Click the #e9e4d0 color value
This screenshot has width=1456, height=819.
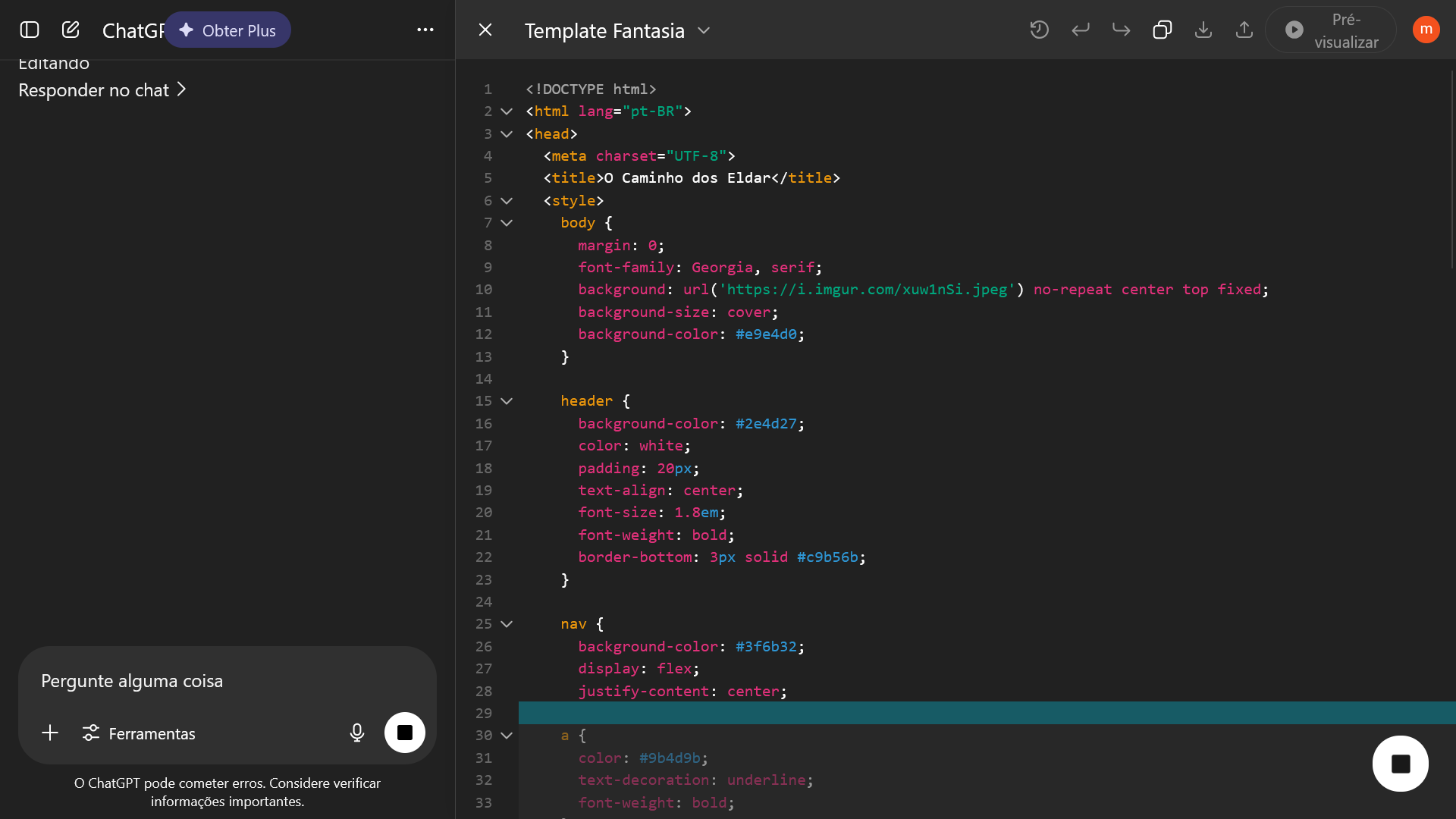point(766,334)
